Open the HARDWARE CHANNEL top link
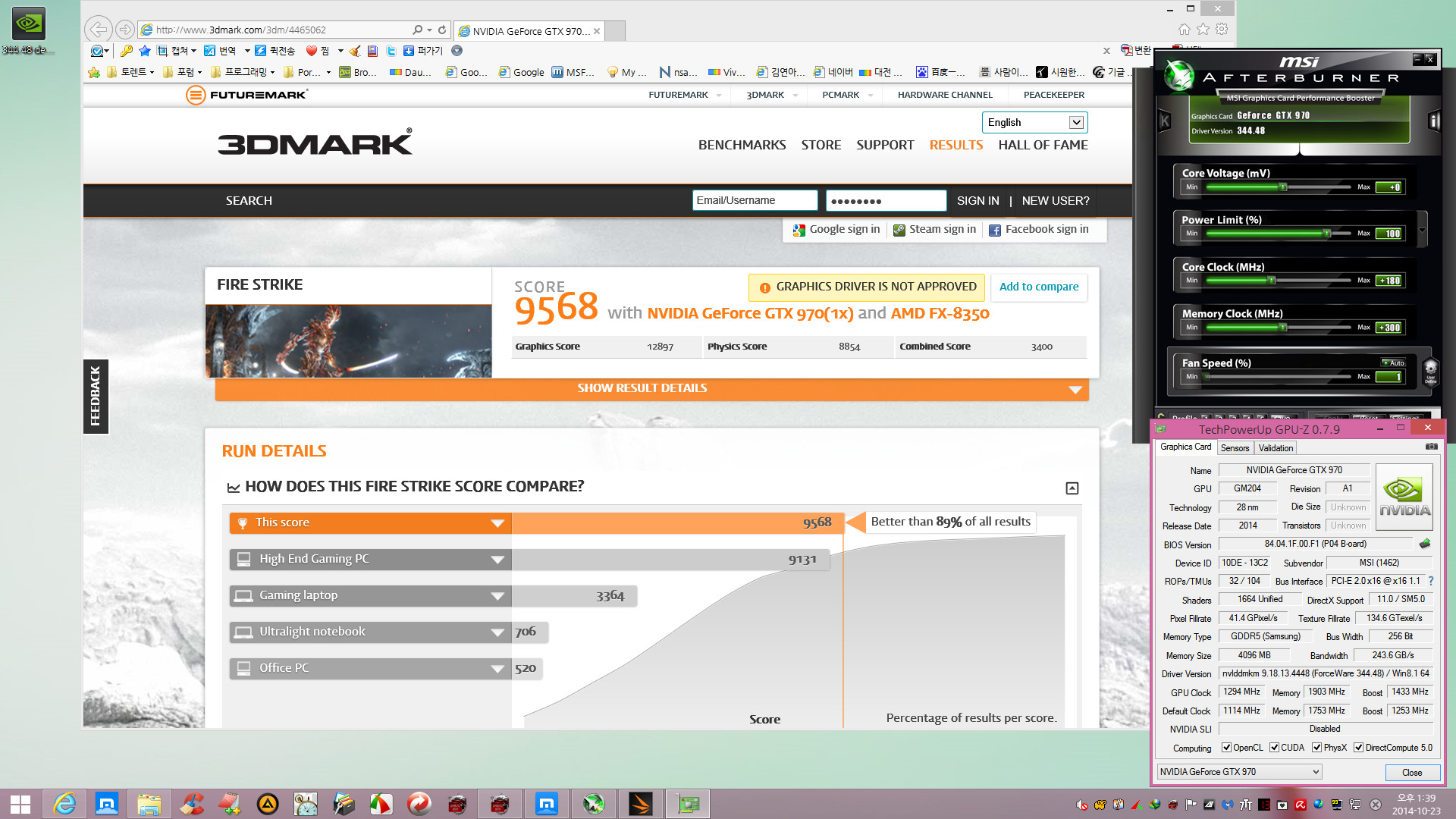Image resolution: width=1456 pixels, height=819 pixels. 945,95
